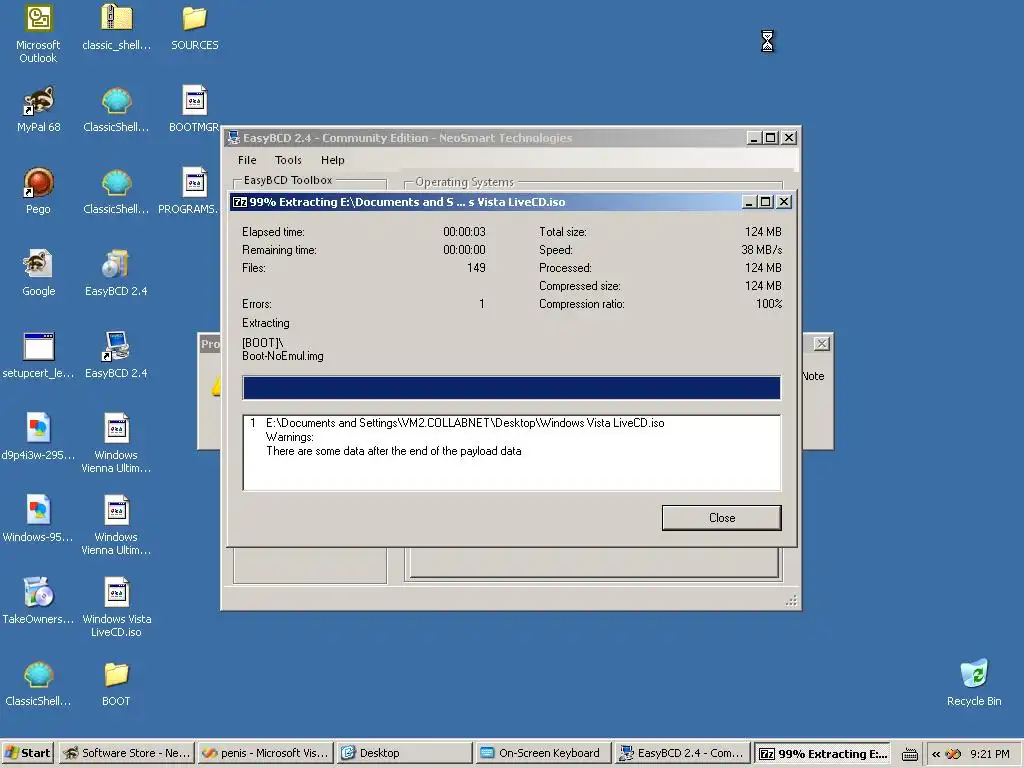Click Close in the extraction dialog
Image resolution: width=1024 pixels, height=768 pixels.
722,518
